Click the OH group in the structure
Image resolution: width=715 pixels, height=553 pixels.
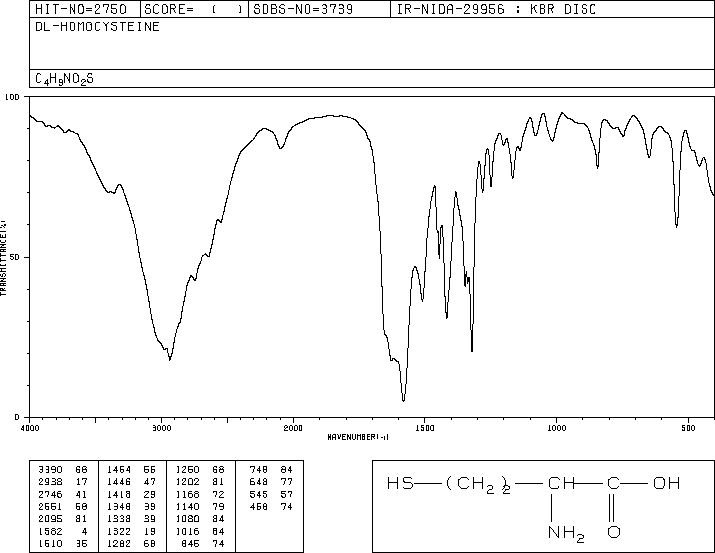click(x=666, y=483)
